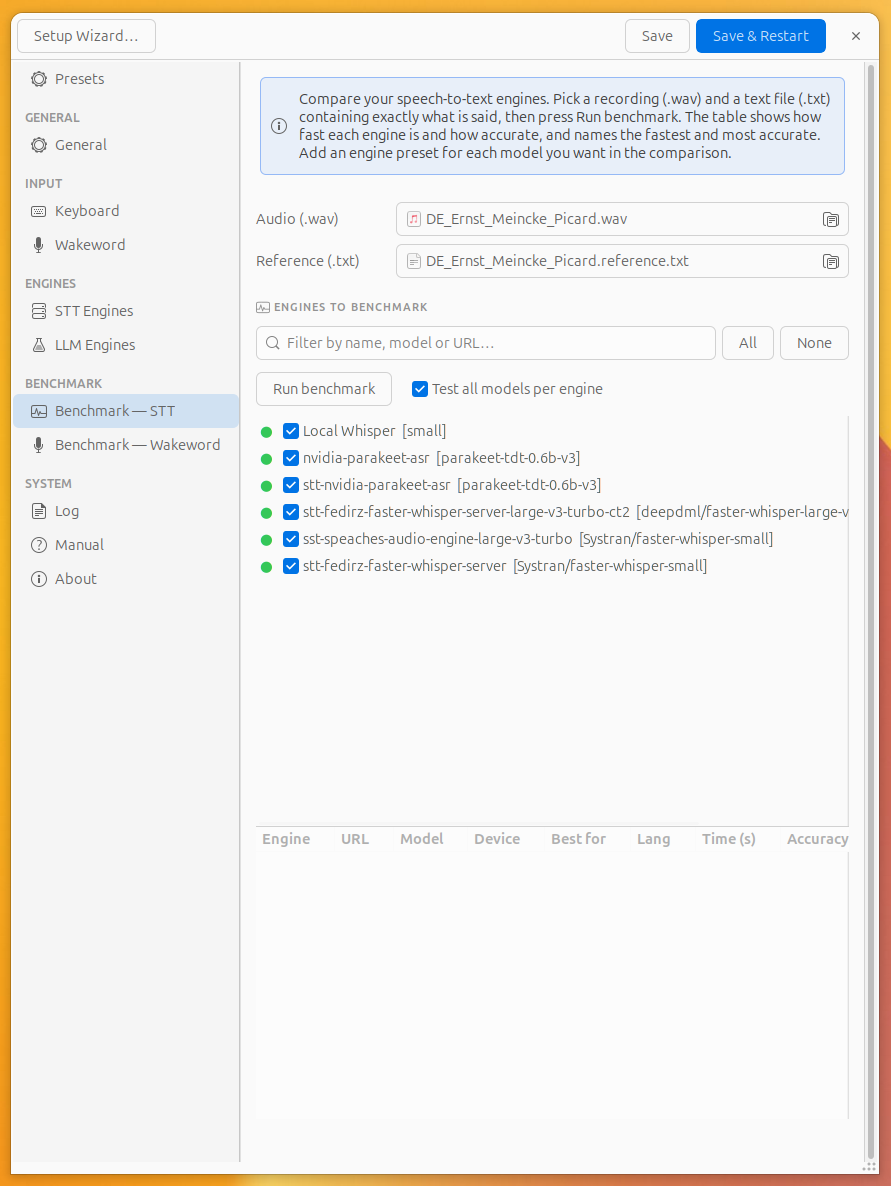This screenshot has width=891, height=1186.
Task: Click the Best for column header
Action: click(x=578, y=839)
